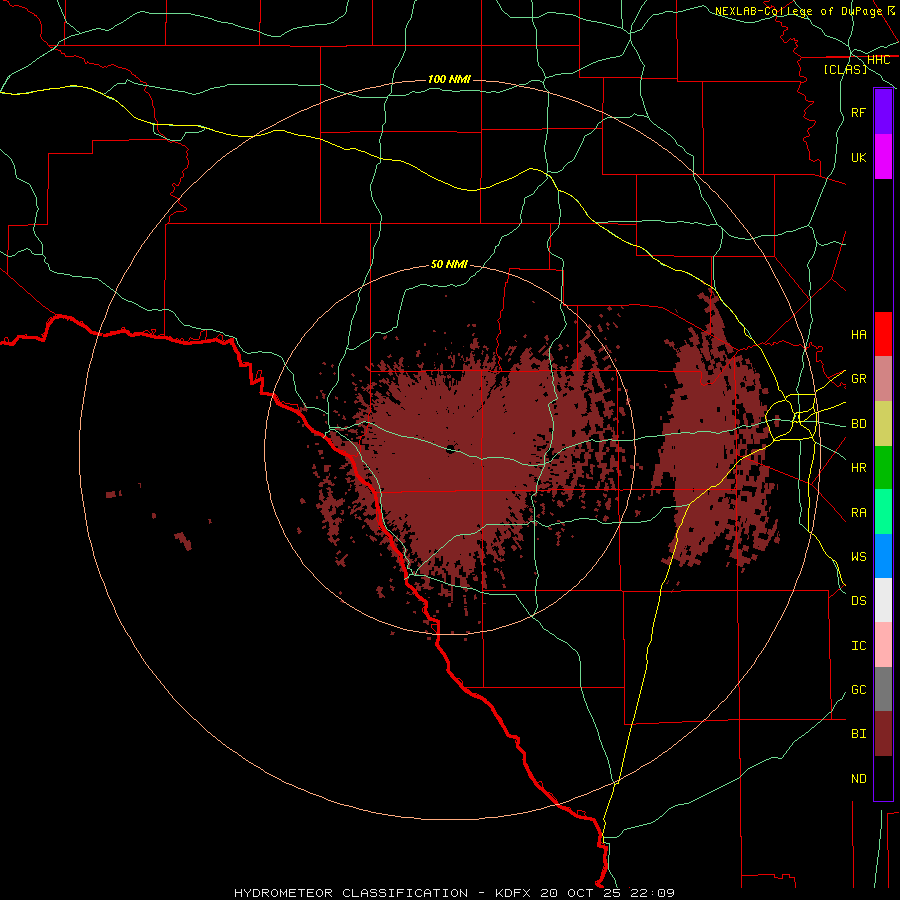Click the IC light pink legend swatch
Screen dimensions: 900x900
click(883, 645)
